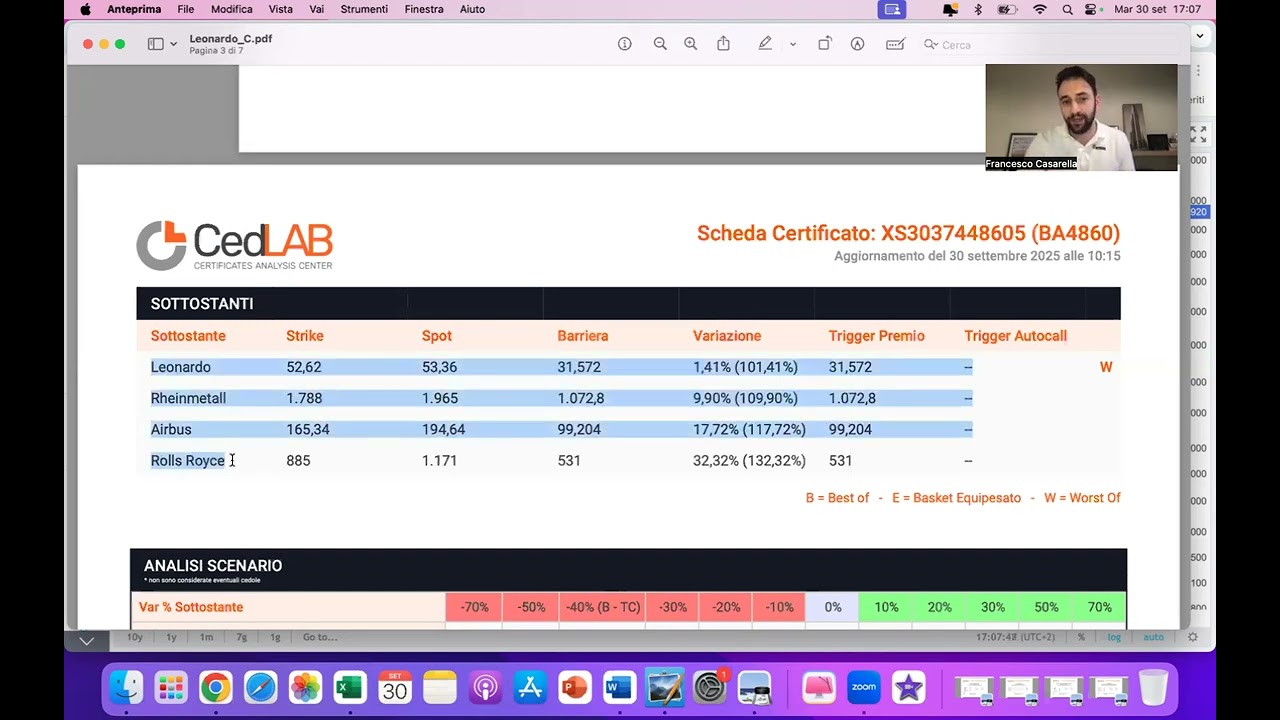Click the battery status icon
This screenshot has width=1280, height=720.
1008,9
